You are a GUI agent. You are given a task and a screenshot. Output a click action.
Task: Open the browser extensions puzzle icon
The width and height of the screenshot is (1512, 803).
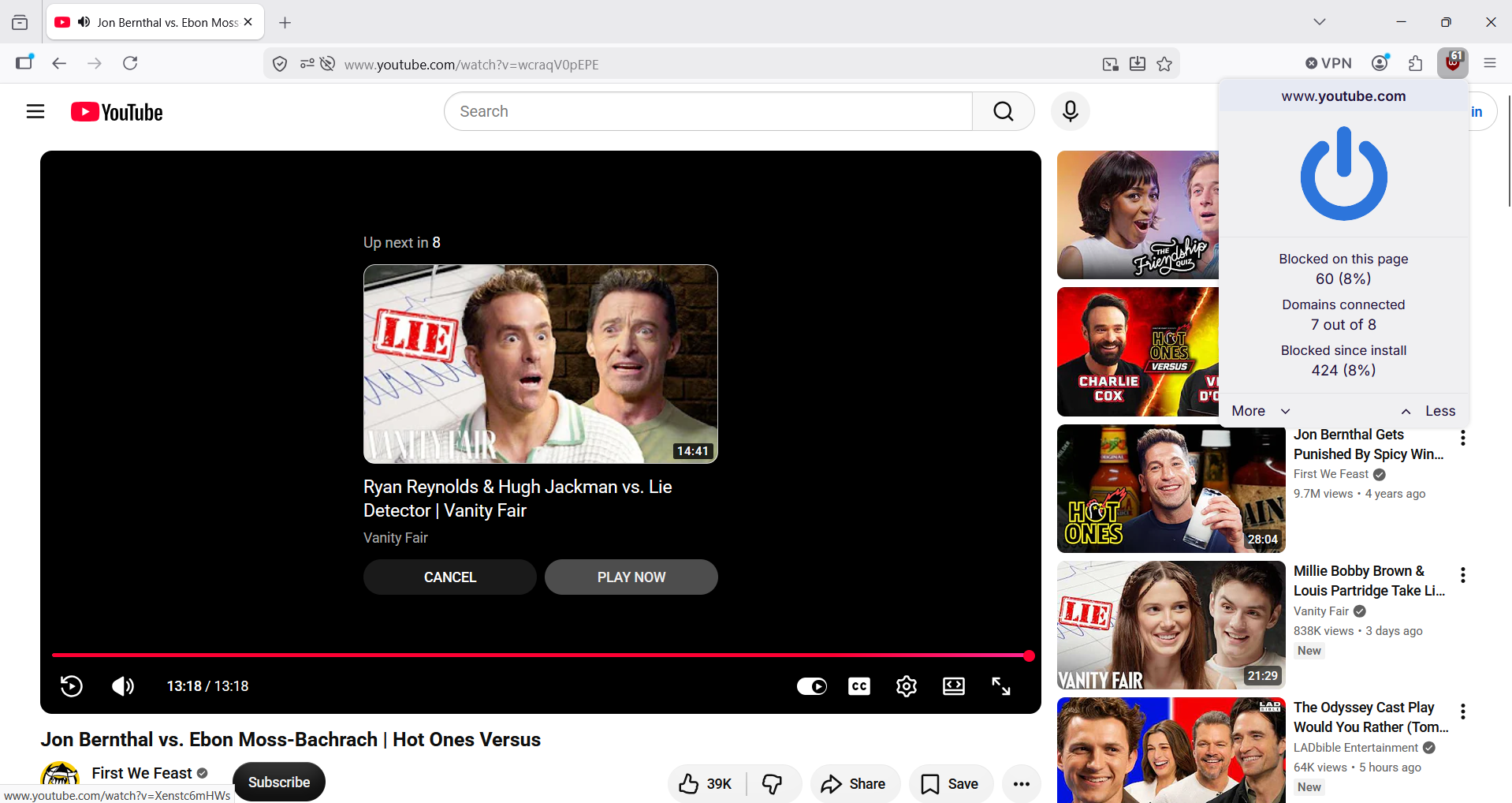pos(1416,63)
